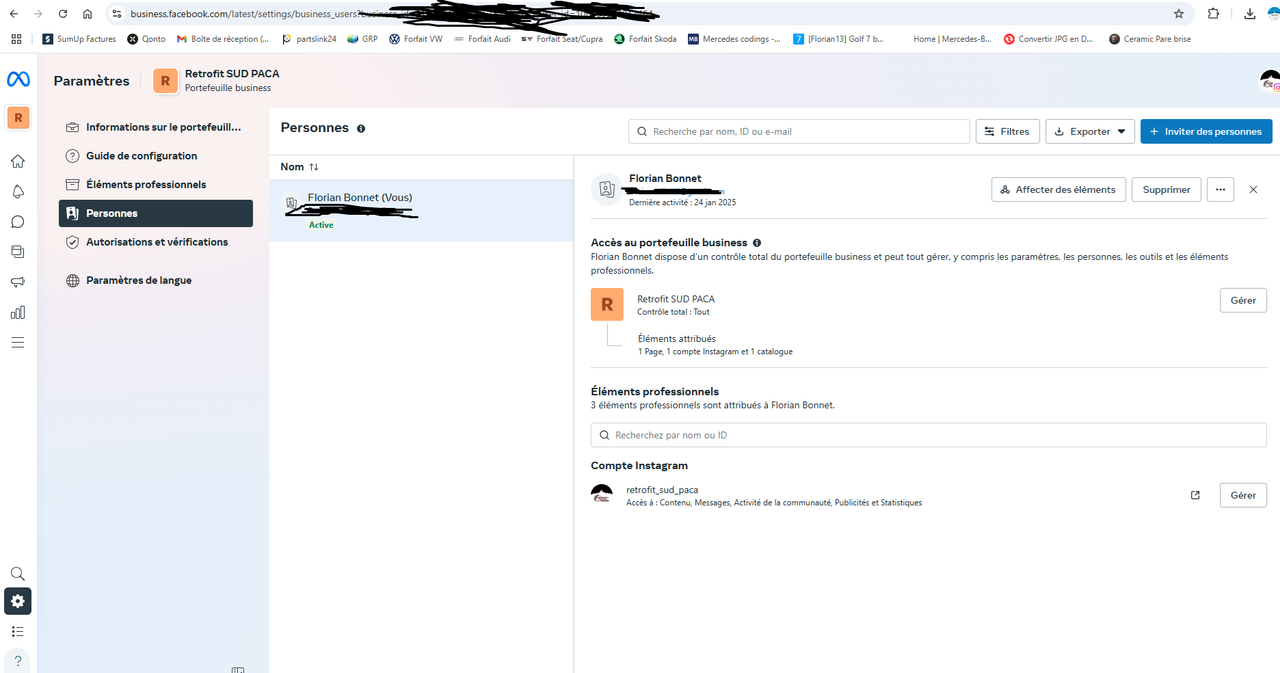Viewport: 1280px width, 673px height.
Task: Open Éléments professionnels in the sidebar
Action: pyautogui.click(x=156, y=185)
